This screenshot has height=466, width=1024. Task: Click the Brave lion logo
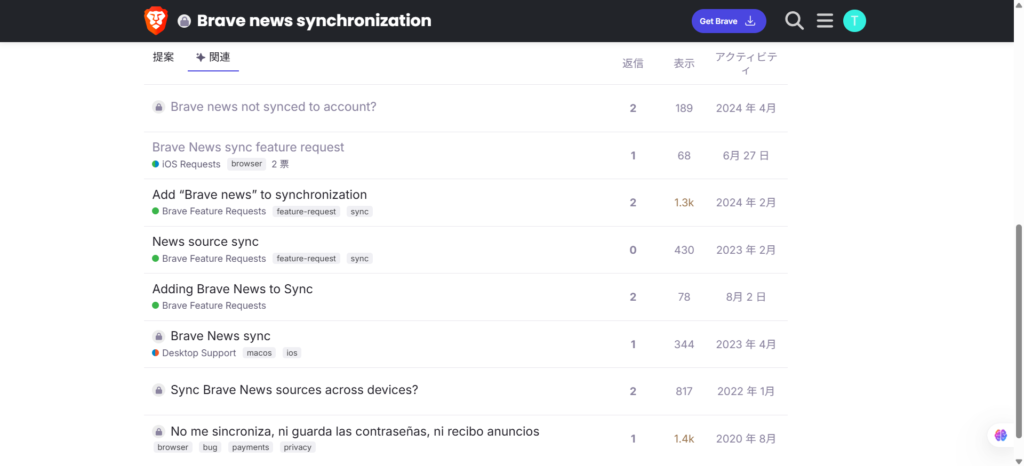pyautogui.click(x=155, y=21)
